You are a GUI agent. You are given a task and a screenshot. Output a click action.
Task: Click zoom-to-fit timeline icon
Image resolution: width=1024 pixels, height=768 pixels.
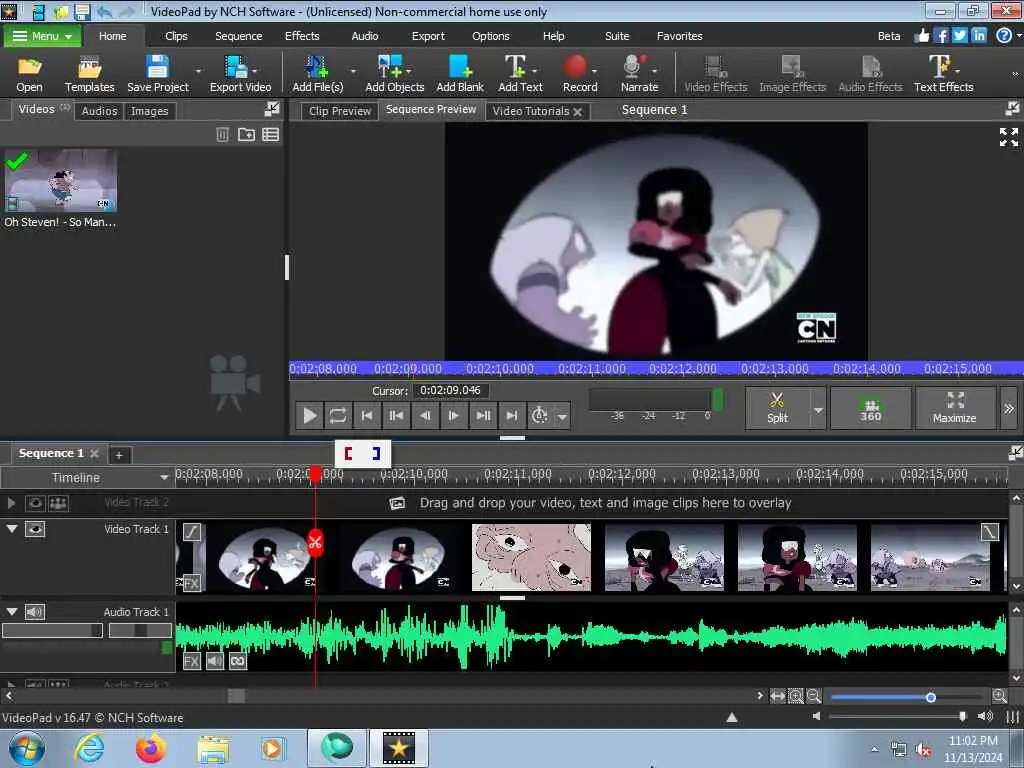point(777,696)
